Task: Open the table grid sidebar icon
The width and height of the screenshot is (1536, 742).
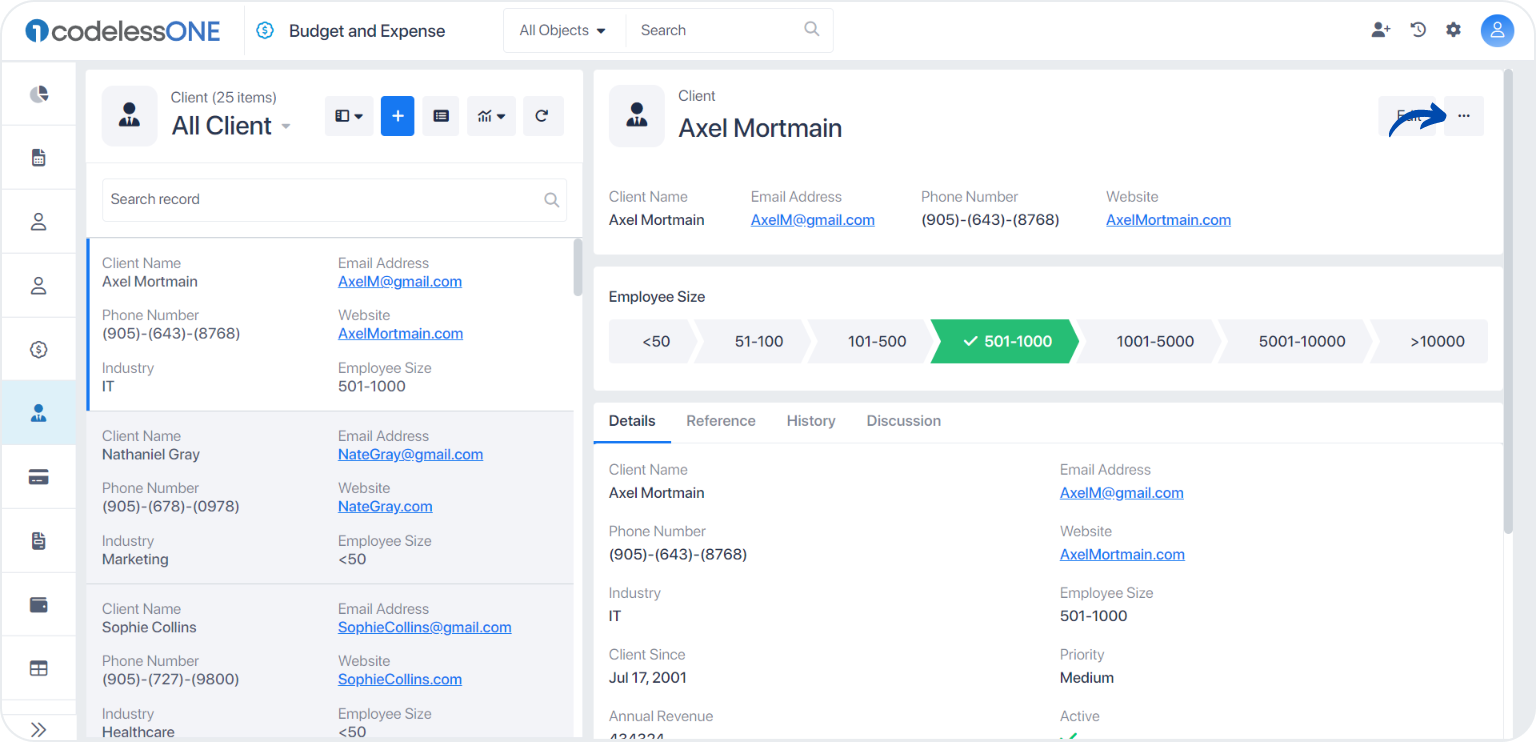Action: pos(39,669)
